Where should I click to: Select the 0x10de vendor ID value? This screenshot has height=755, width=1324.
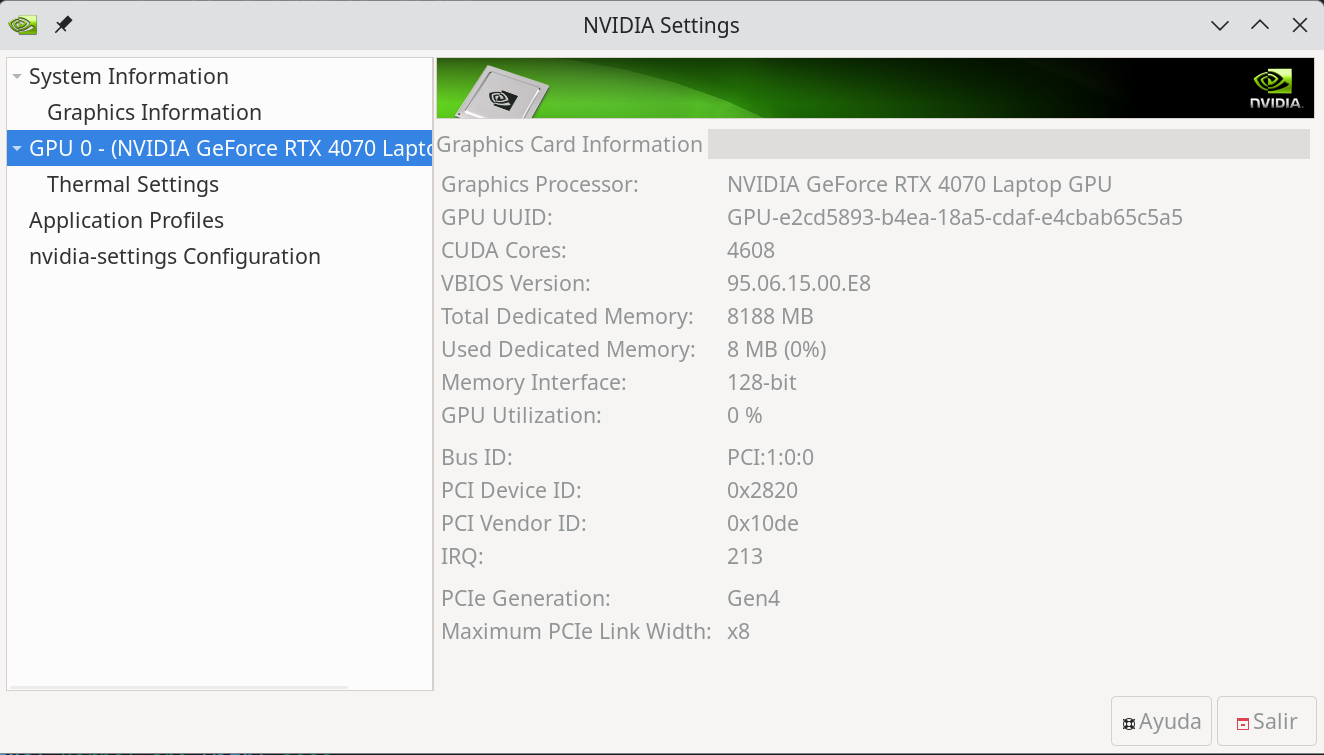point(763,523)
